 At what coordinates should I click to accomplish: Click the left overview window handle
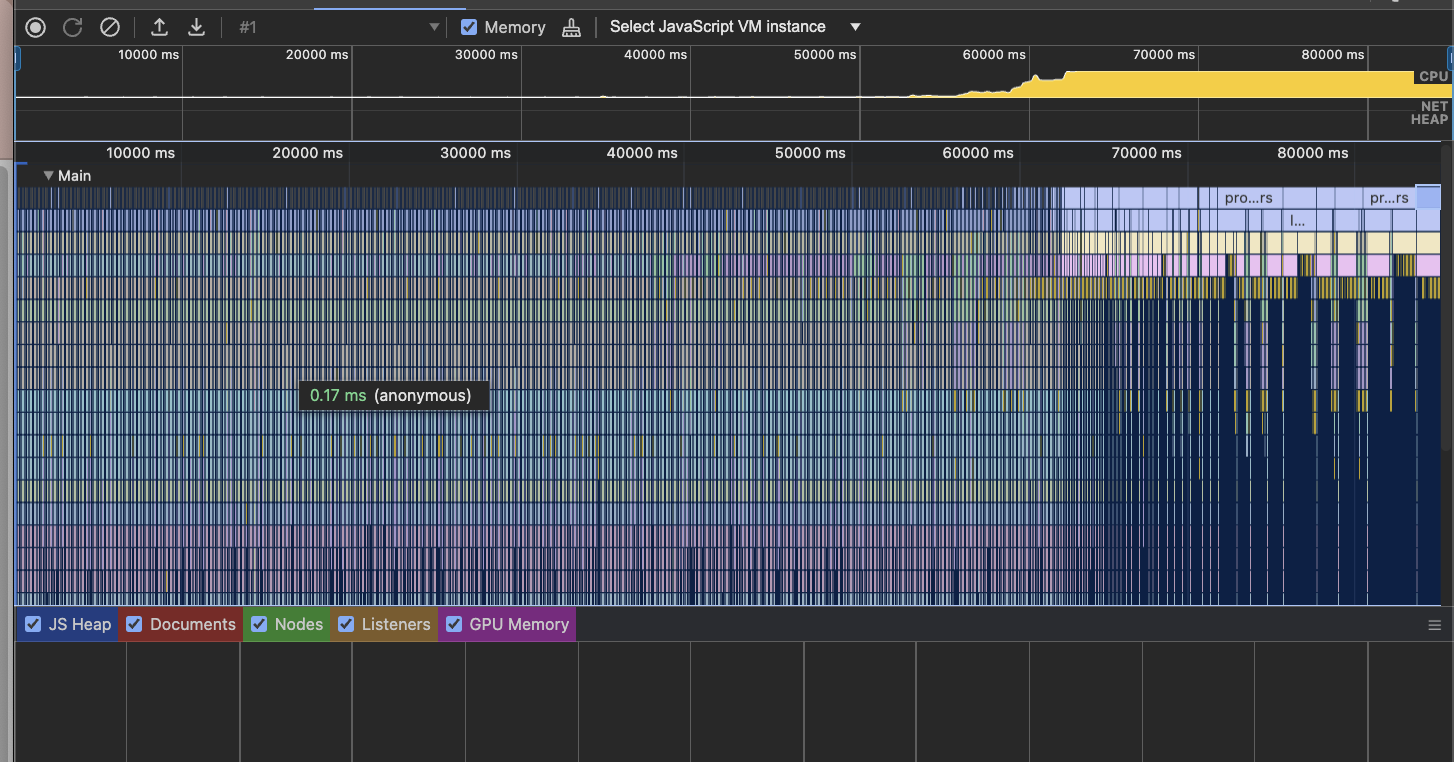pos(16,60)
